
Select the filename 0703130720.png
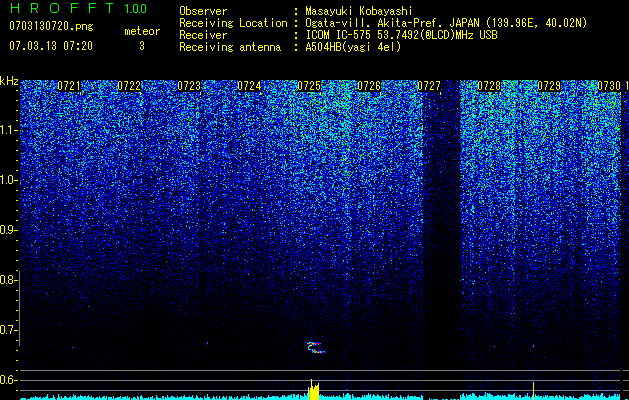51,27
